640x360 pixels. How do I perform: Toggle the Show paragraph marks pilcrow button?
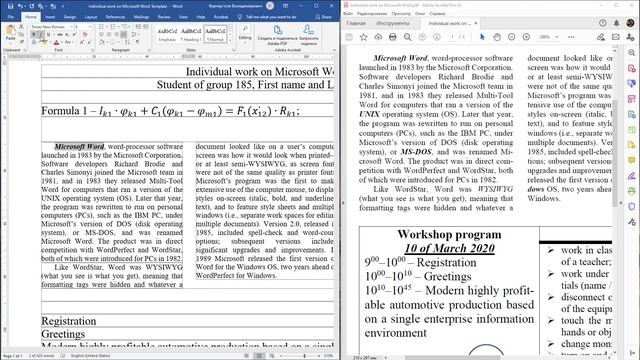(x=138, y=42)
